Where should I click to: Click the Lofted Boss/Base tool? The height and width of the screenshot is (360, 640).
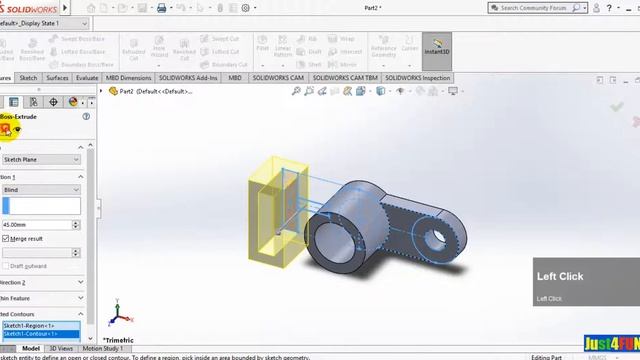tap(78, 52)
